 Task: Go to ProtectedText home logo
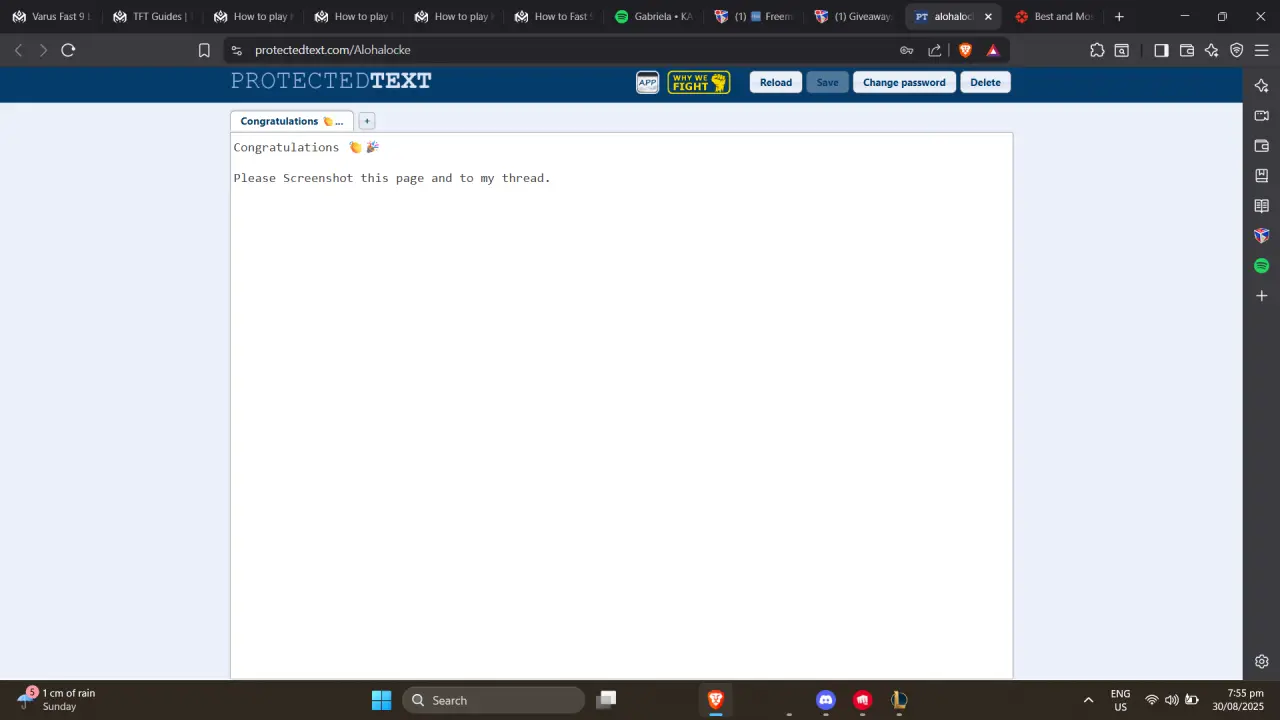tap(331, 81)
